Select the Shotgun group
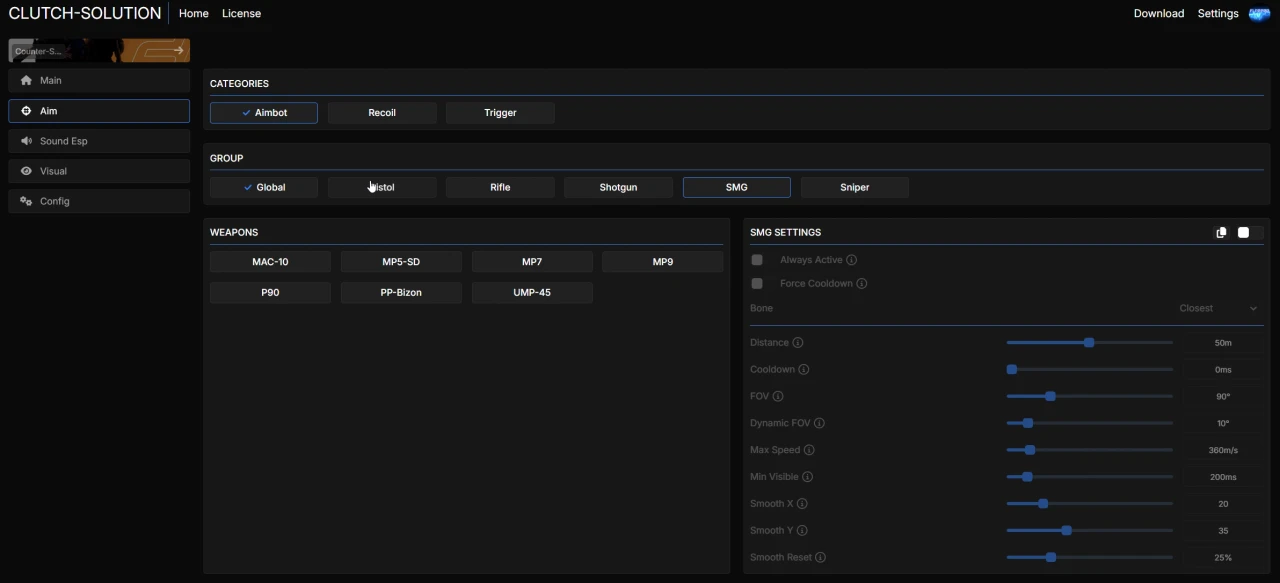The image size is (1280, 583). pos(618,187)
